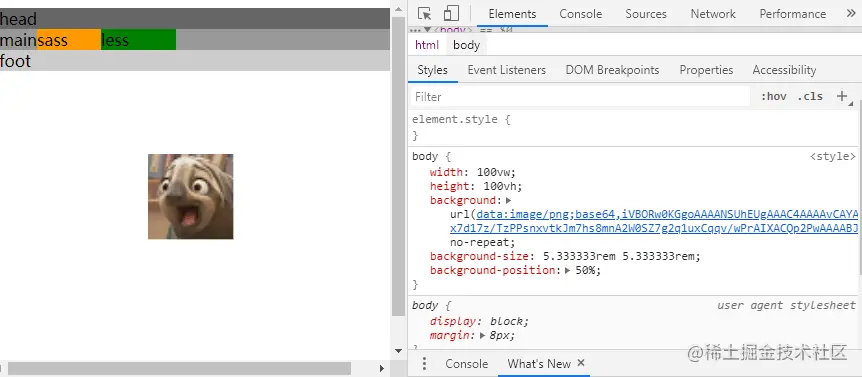Open the Elements tab

[512, 14]
